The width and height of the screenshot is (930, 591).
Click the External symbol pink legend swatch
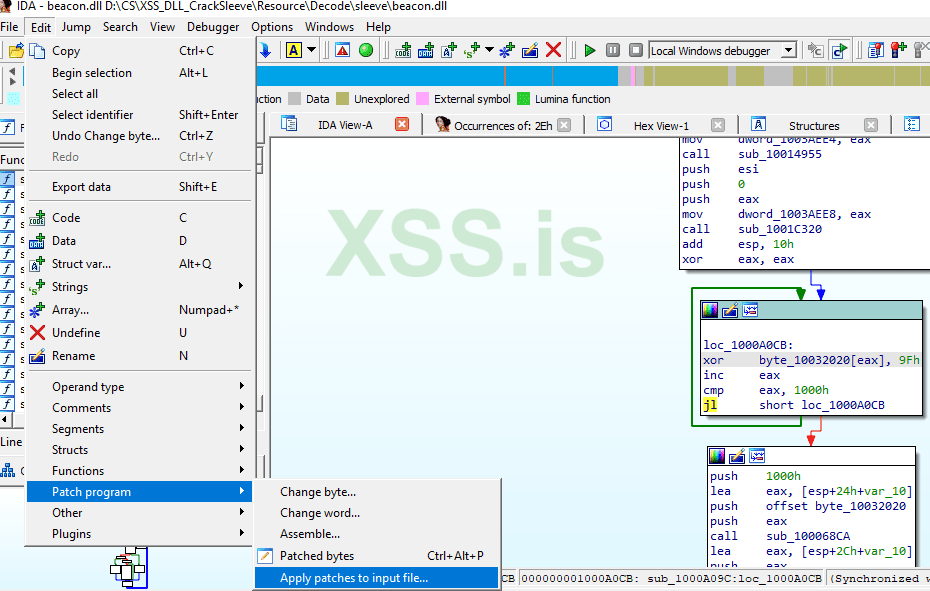click(x=422, y=98)
